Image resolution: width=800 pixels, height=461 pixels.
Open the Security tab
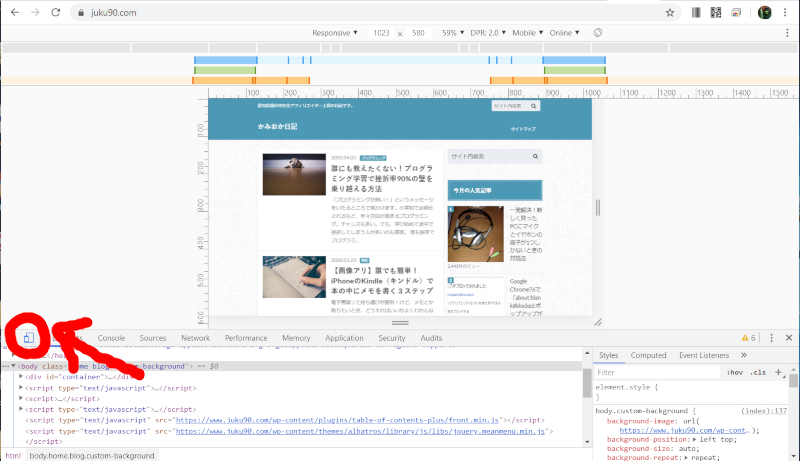pyautogui.click(x=392, y=338)
